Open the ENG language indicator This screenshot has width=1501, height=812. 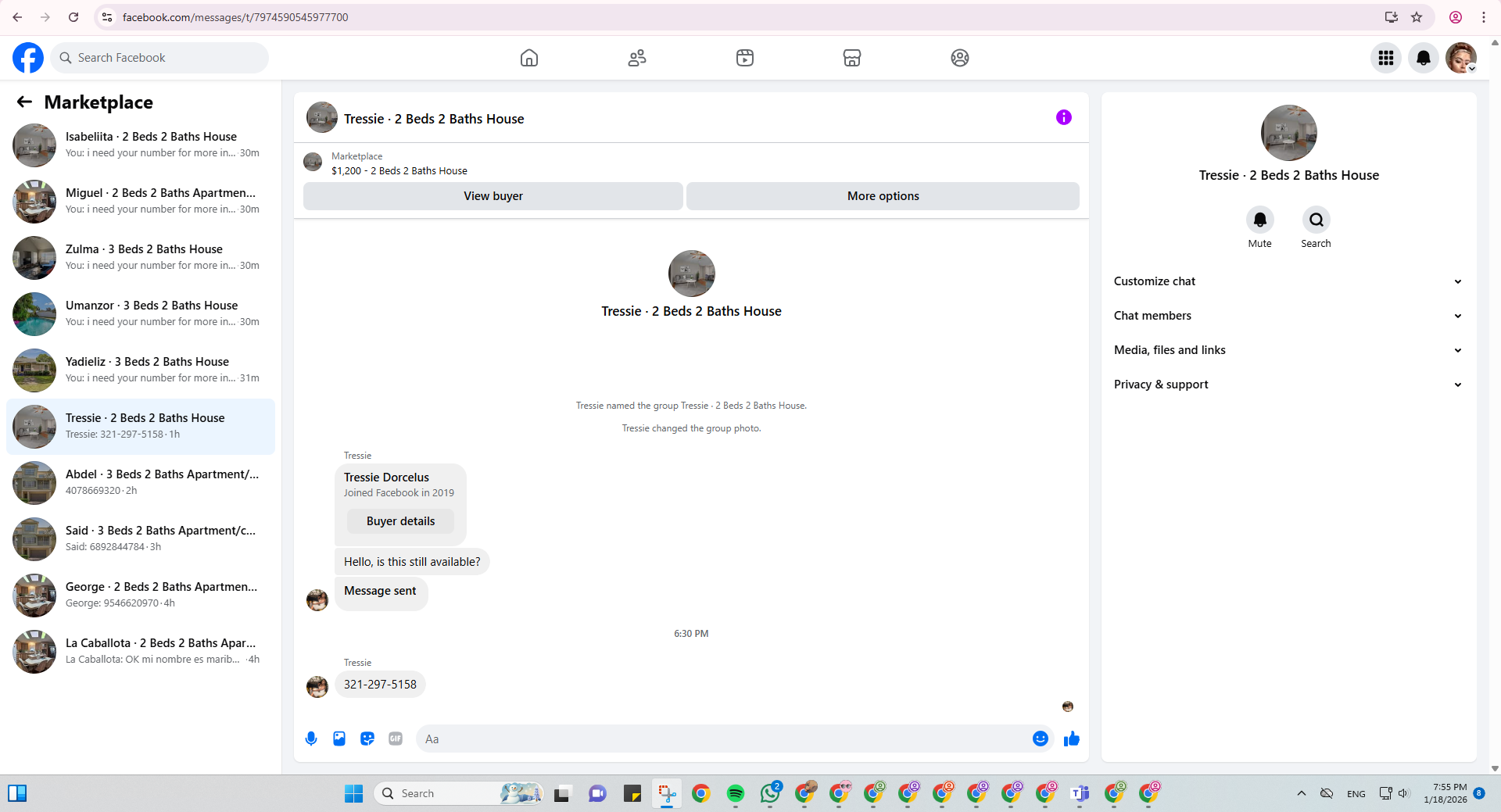pos(1356,794)
